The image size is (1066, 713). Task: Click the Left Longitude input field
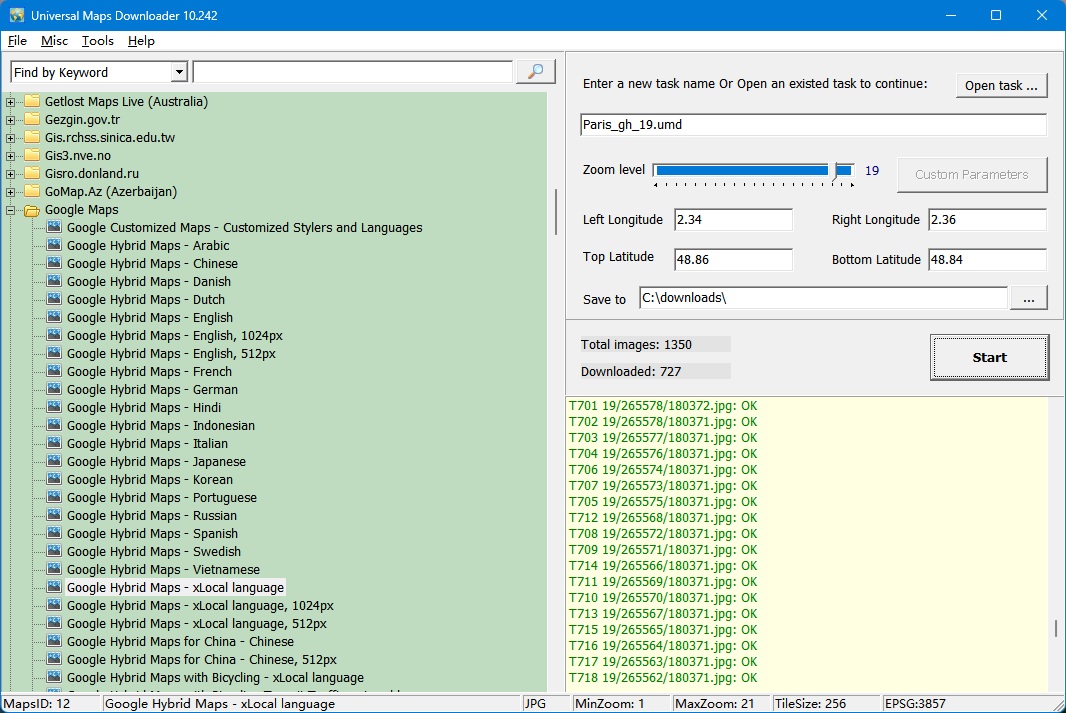(x=733, y=220)
